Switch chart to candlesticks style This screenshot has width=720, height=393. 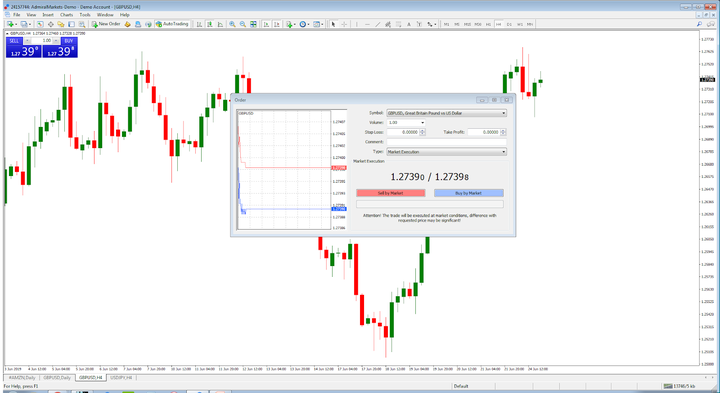pos(209,24)
